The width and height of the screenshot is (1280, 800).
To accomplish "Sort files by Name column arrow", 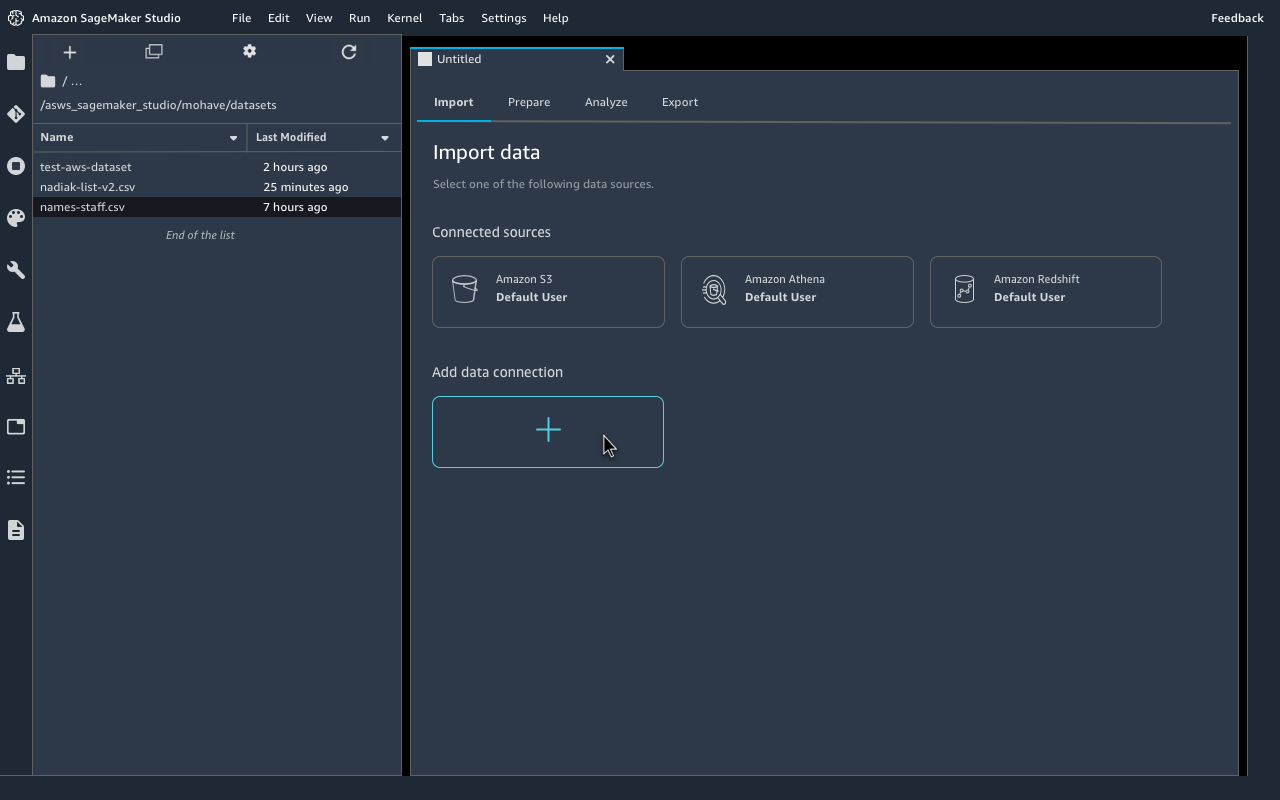I will pyautogui.click(x=233, y=138).
